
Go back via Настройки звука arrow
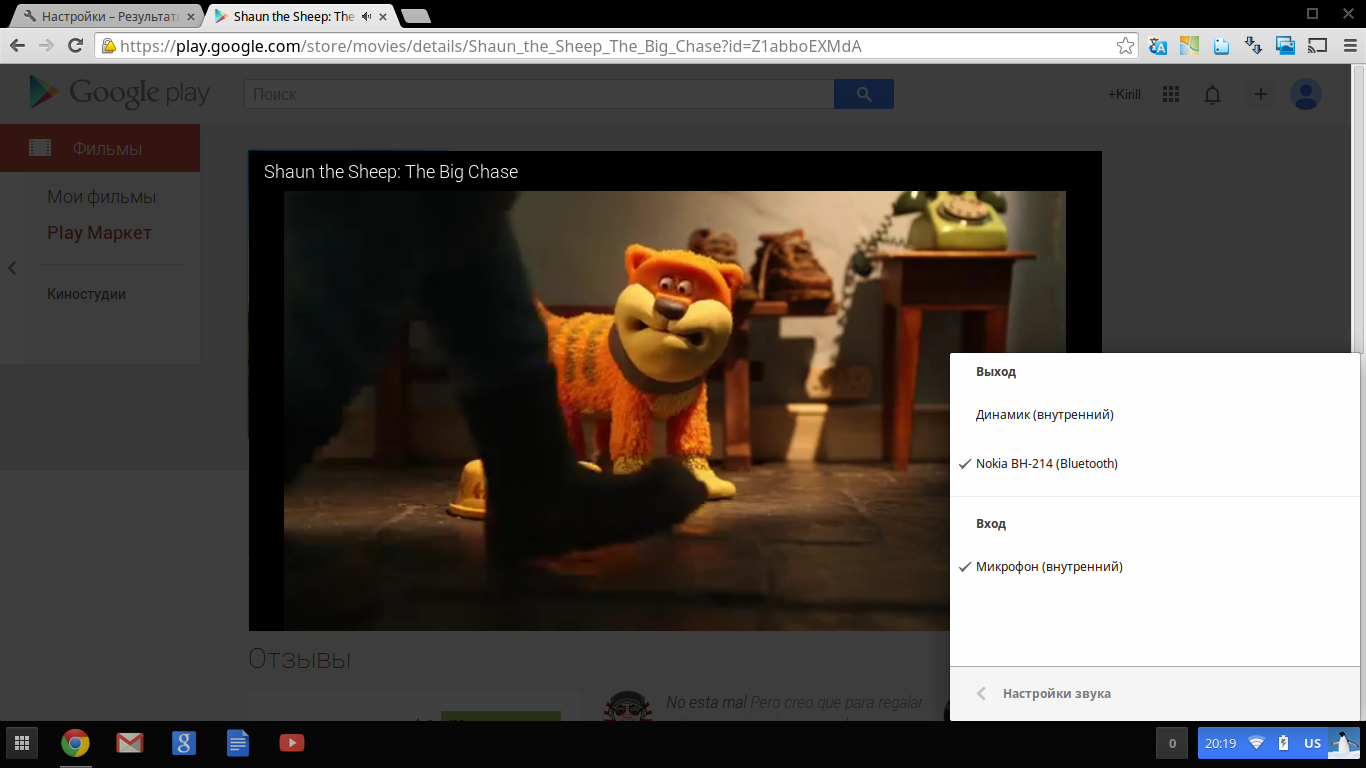tap(982, 694)
